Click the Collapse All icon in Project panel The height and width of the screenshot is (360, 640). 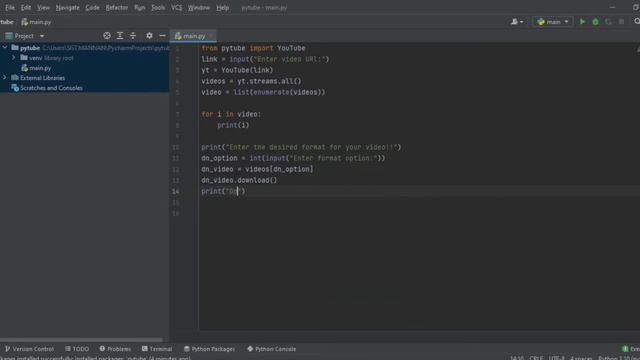133,36
